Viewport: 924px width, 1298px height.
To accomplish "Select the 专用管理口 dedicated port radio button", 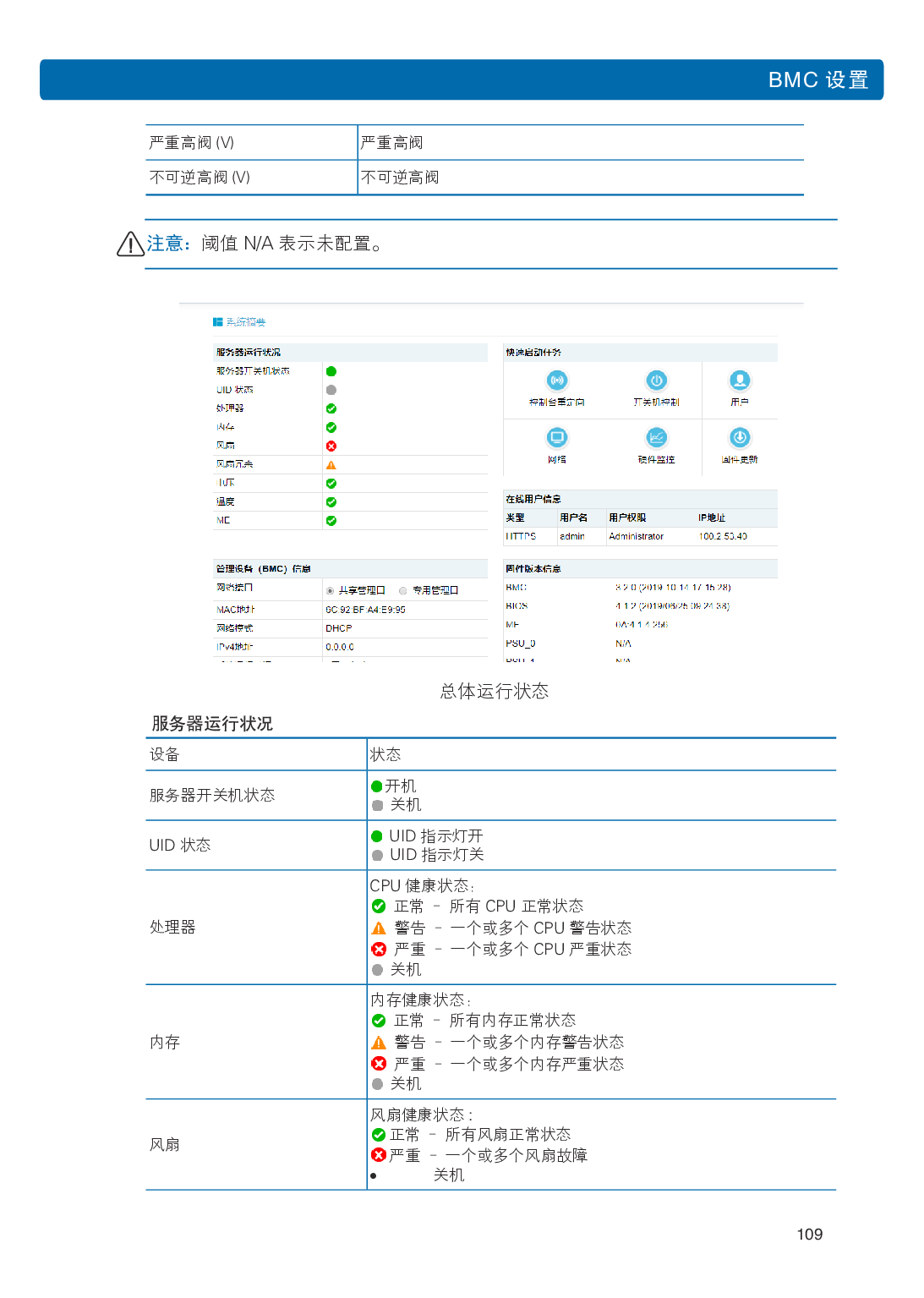I will point(403,591).
